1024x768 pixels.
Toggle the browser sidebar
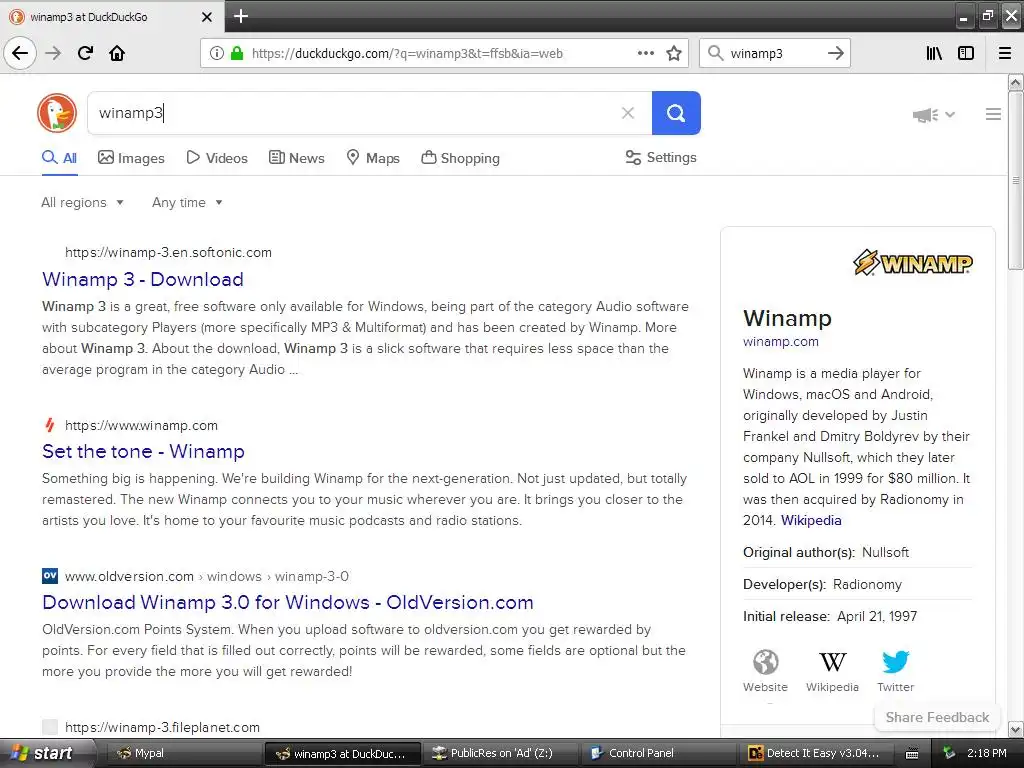coord(966,53)
